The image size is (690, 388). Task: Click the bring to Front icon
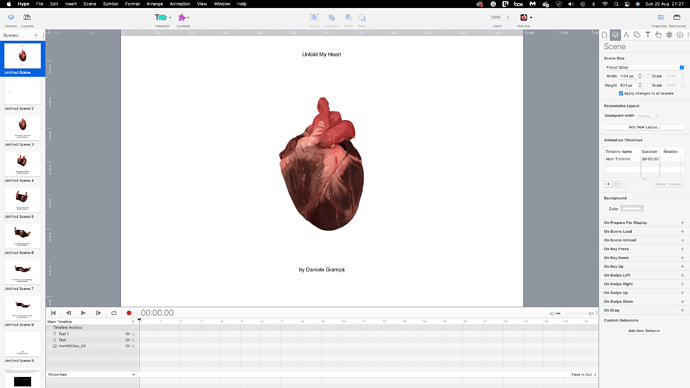coord(348,18)
